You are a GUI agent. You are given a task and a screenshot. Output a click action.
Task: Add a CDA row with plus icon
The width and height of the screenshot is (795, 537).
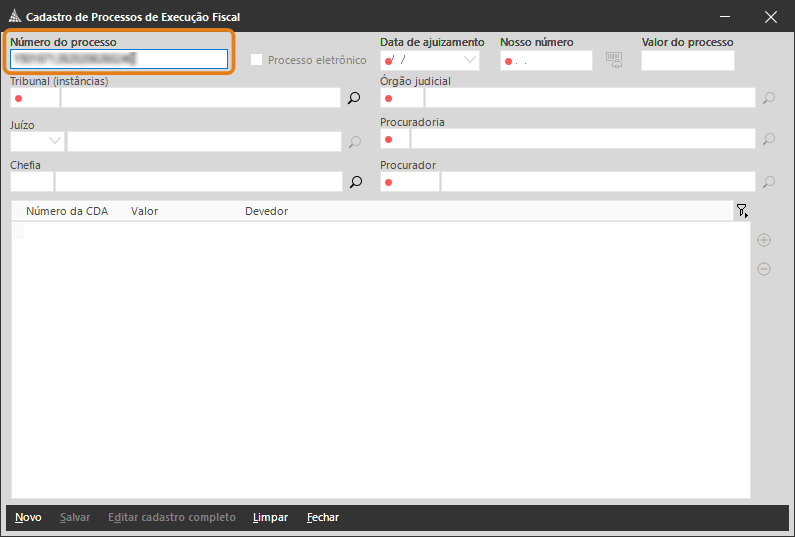point(764,240)
